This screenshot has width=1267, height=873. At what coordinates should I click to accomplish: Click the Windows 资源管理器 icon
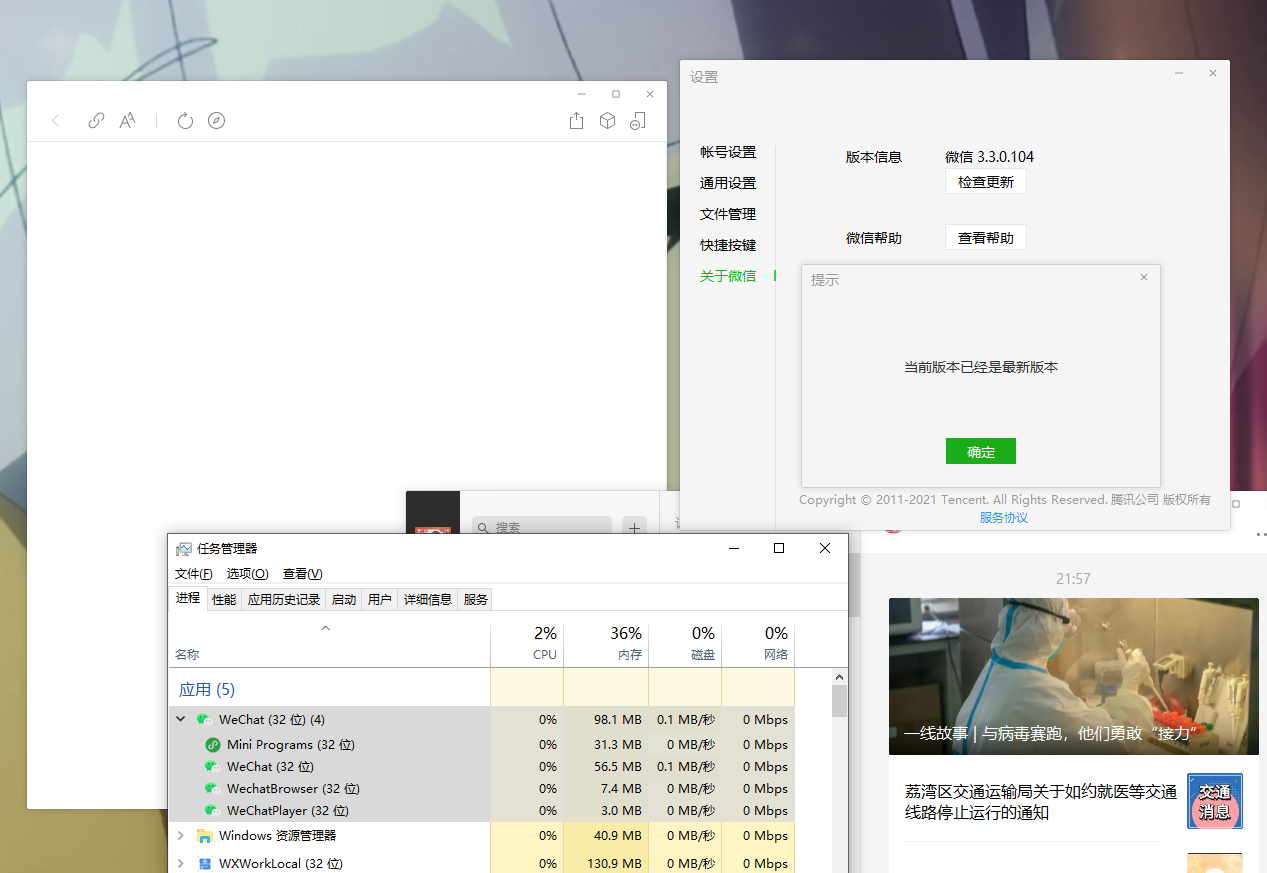click(204, 835)
